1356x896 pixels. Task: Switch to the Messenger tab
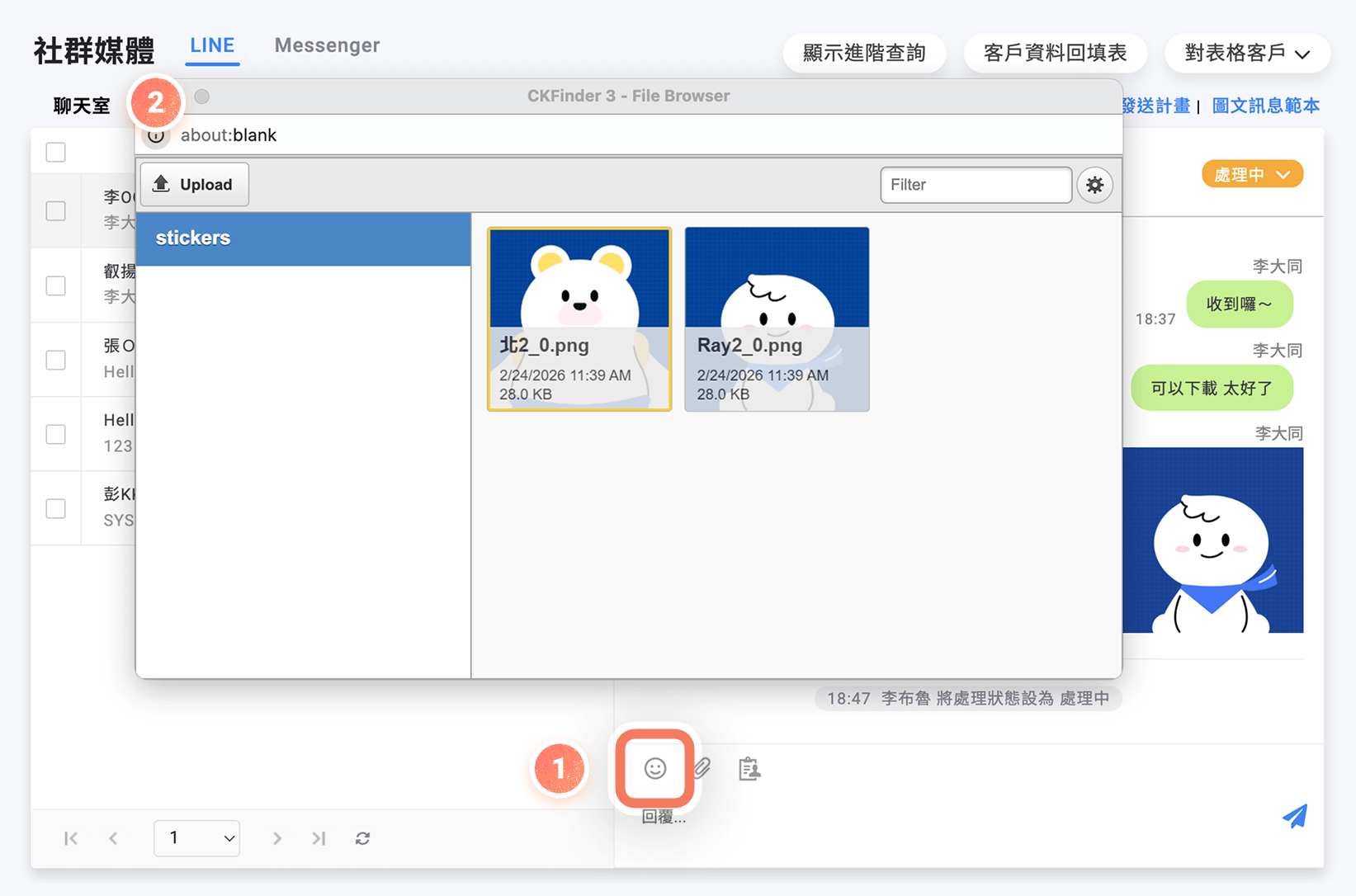click(x=327, y=45)
